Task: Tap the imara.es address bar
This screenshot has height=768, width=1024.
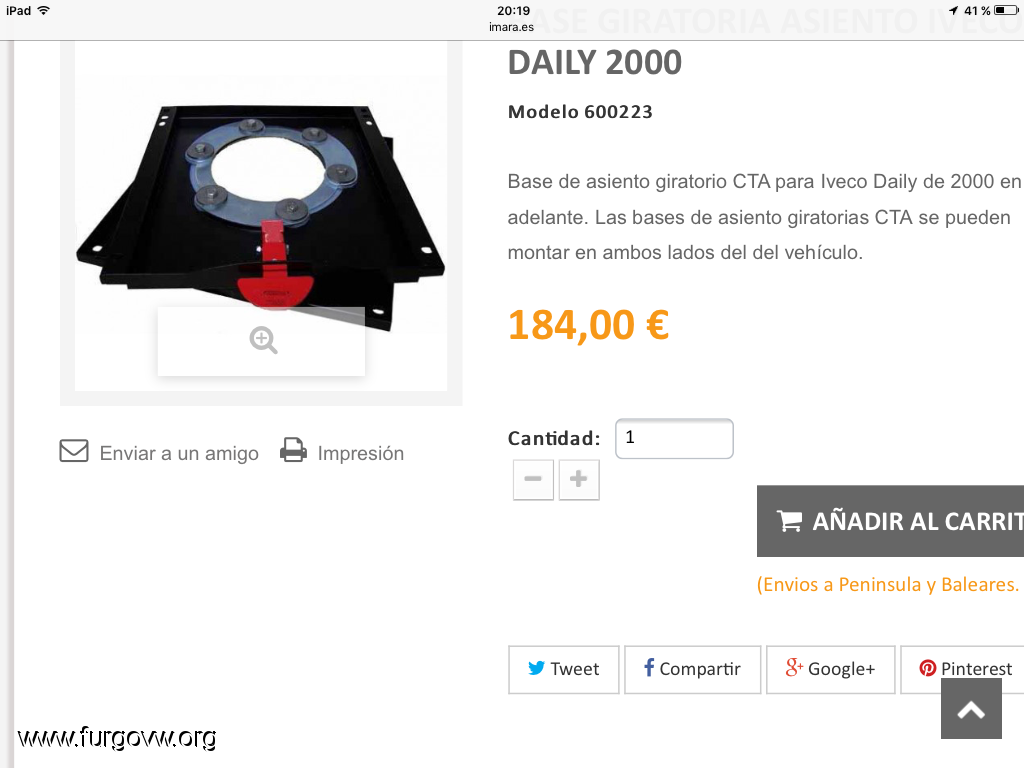Action: (511, 27)
